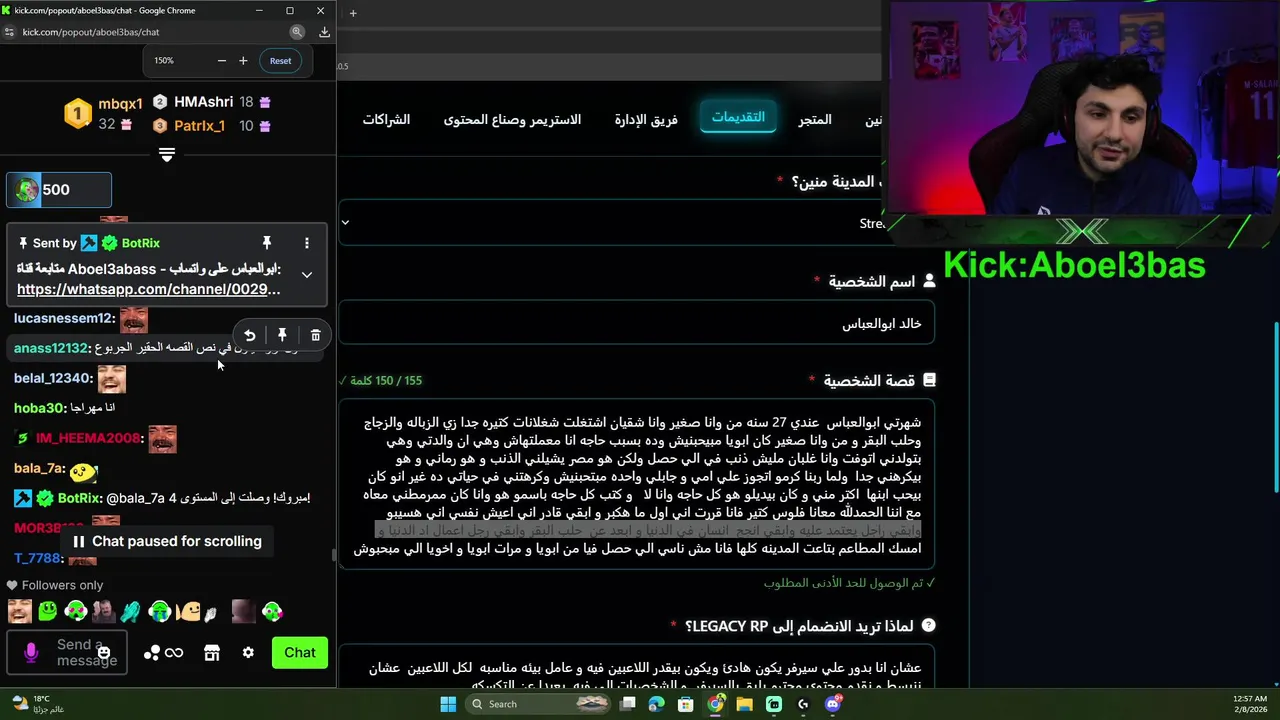Viewport: 1280px width, 720px height.
Task: Open File Explorer from taskbar
Action: (744, 704)
